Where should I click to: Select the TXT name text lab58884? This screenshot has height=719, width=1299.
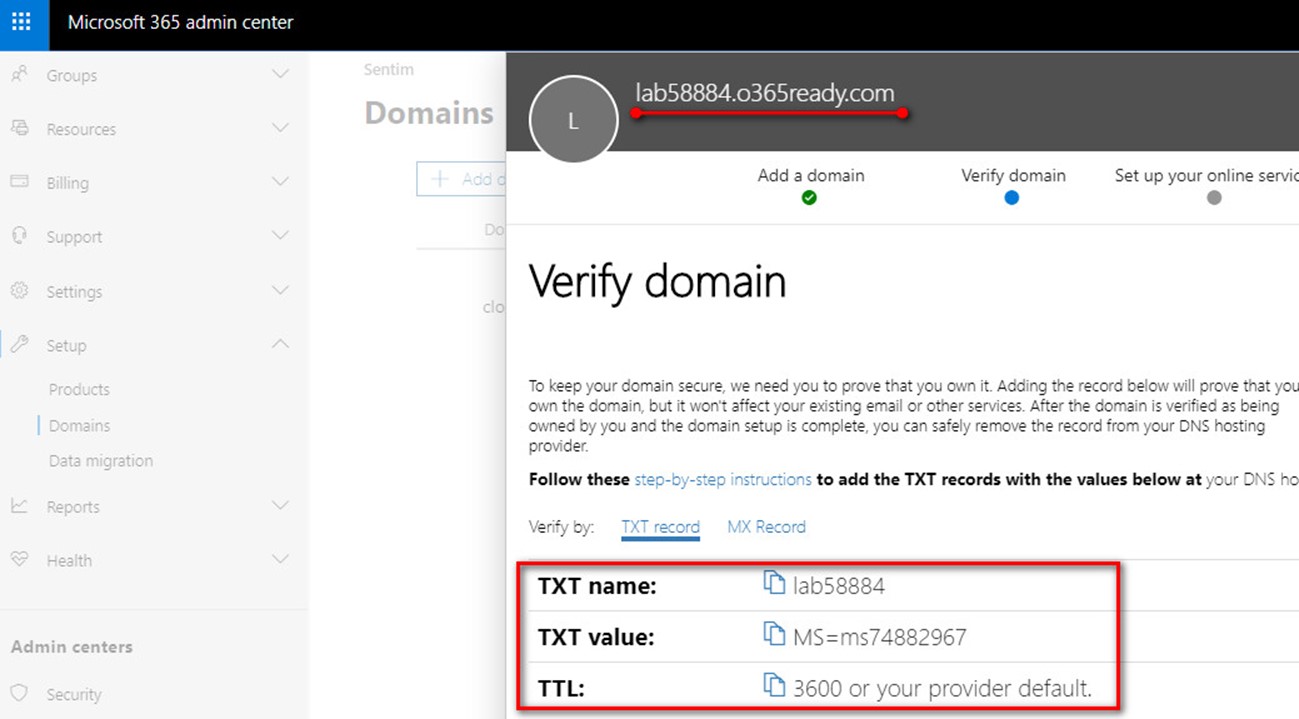[x=839, y=586]
